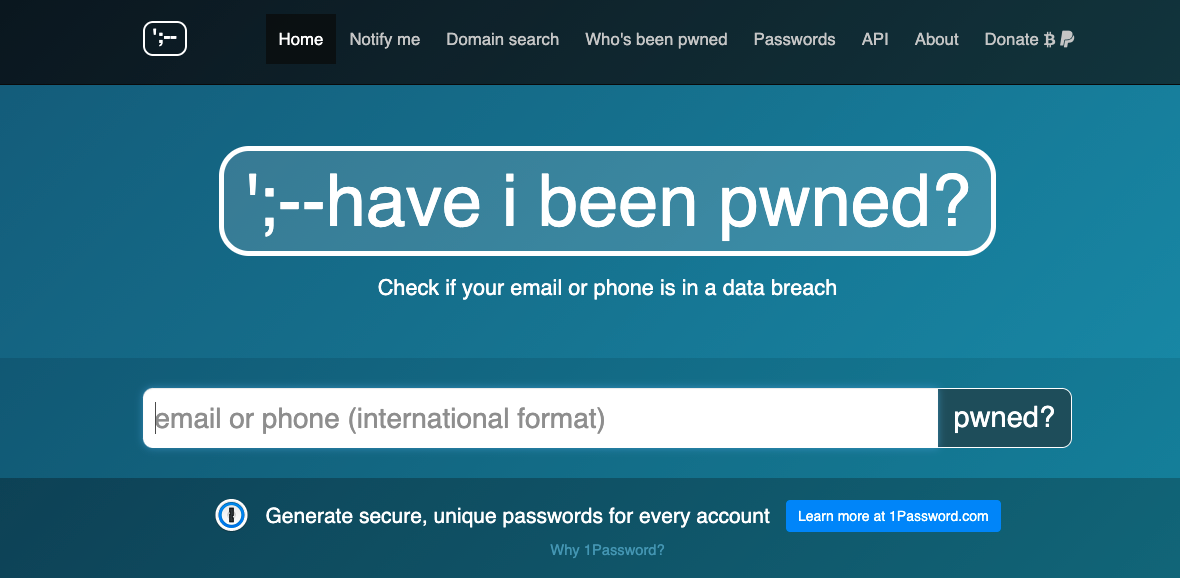Click the large 'have i been pwned?' banner
The image size is (1180, 578).
[x=607, y=201]
